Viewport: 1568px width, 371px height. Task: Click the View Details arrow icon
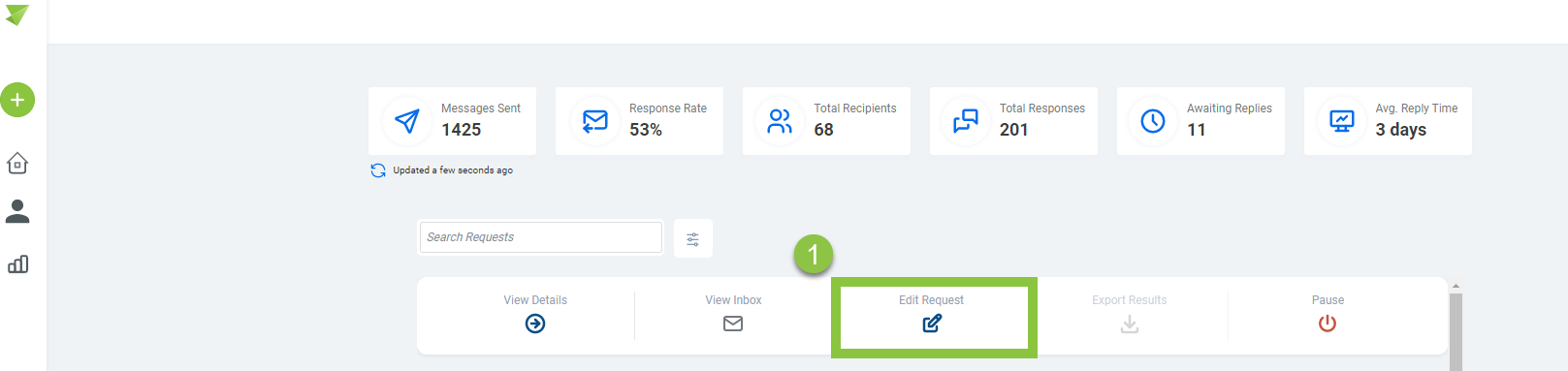(535, 324)
